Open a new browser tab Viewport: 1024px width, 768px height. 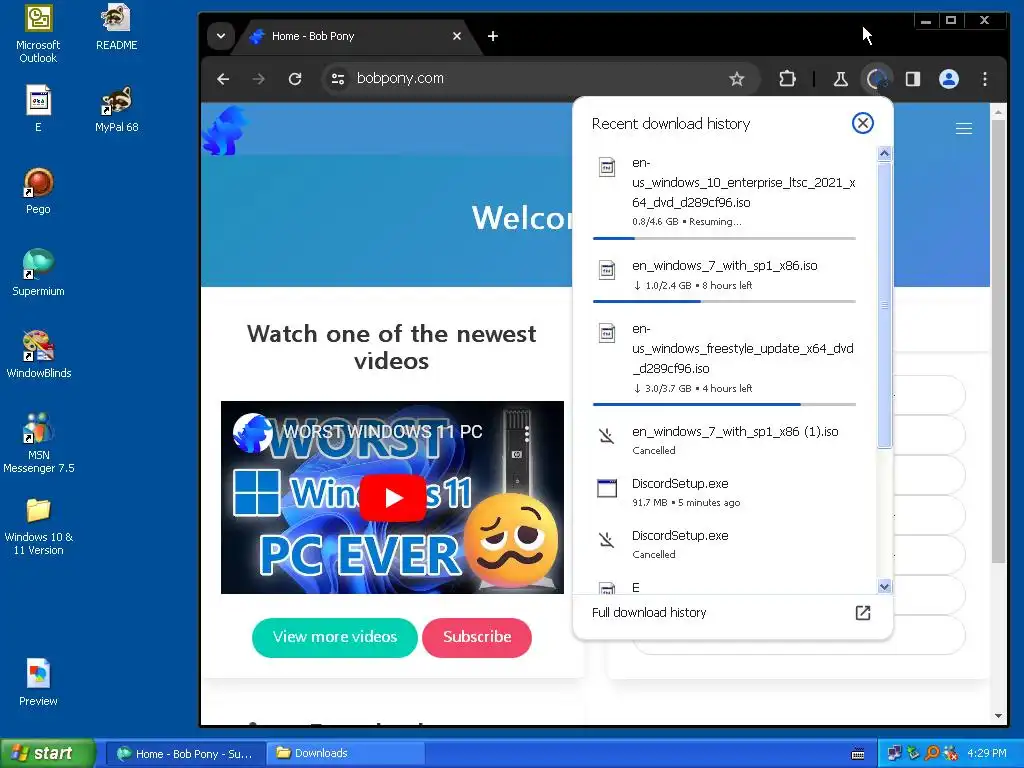(x=493, y=36)
